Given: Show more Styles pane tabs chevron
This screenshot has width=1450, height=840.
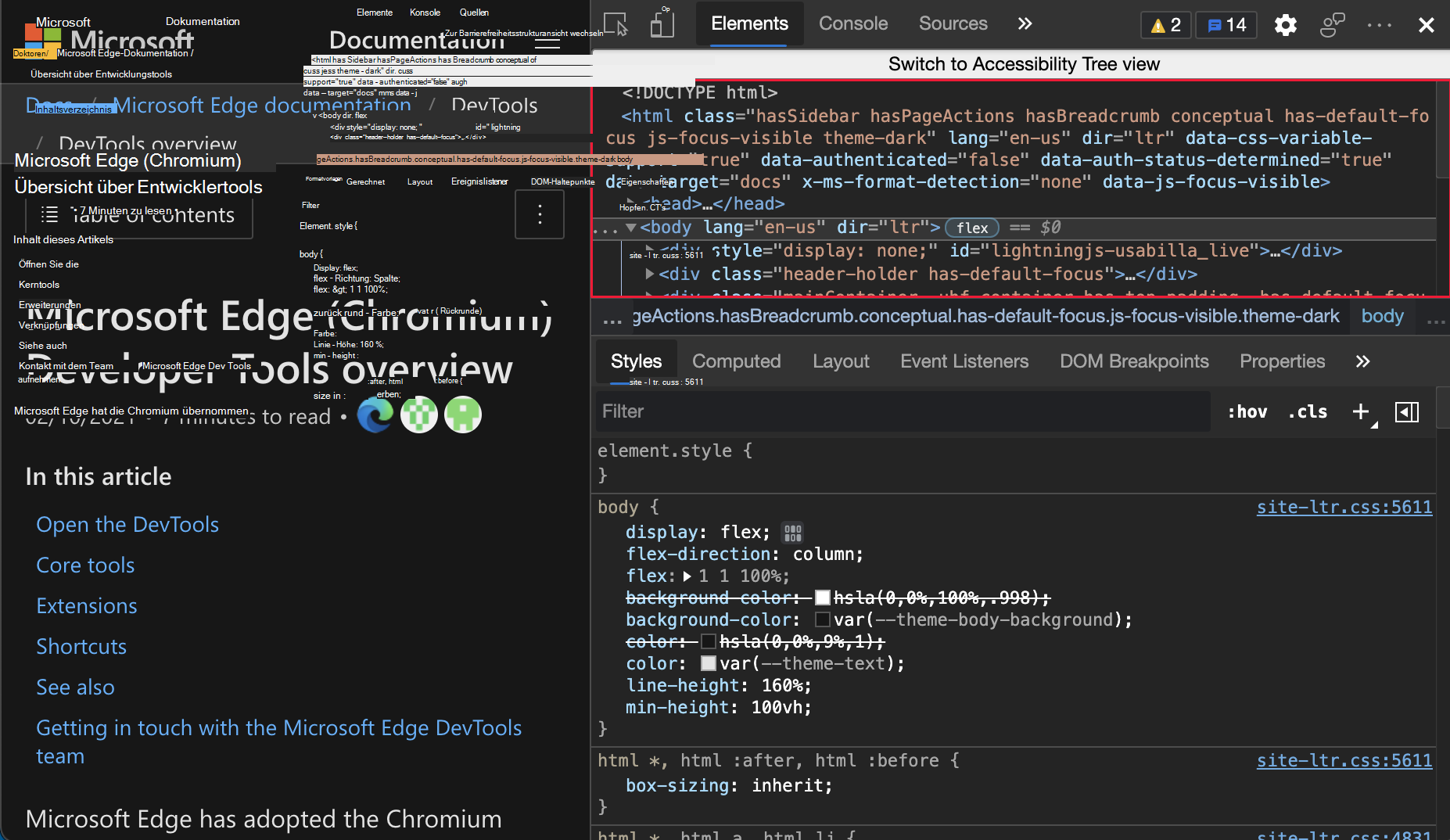Looking at the screenshot, I should [x=1362, y=361].
